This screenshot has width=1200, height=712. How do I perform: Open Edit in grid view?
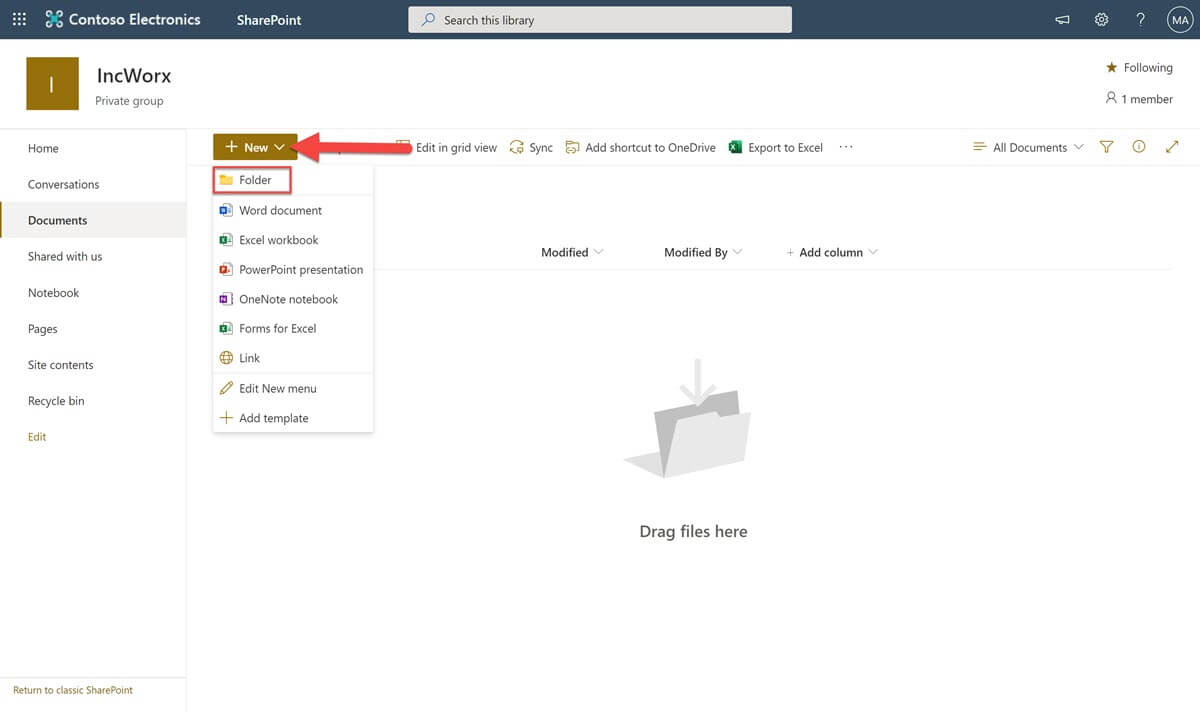tap(448, 147)
